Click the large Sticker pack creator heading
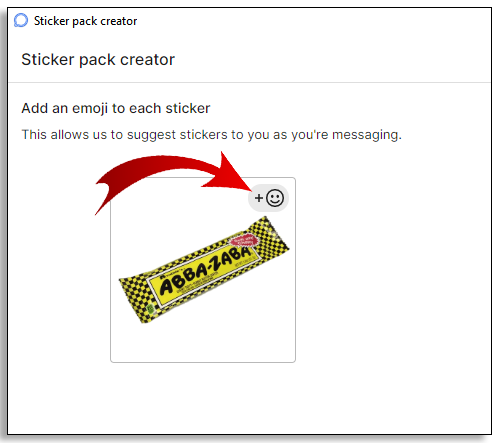The width and height of the screenshot is (500, 443). [98, 60]
